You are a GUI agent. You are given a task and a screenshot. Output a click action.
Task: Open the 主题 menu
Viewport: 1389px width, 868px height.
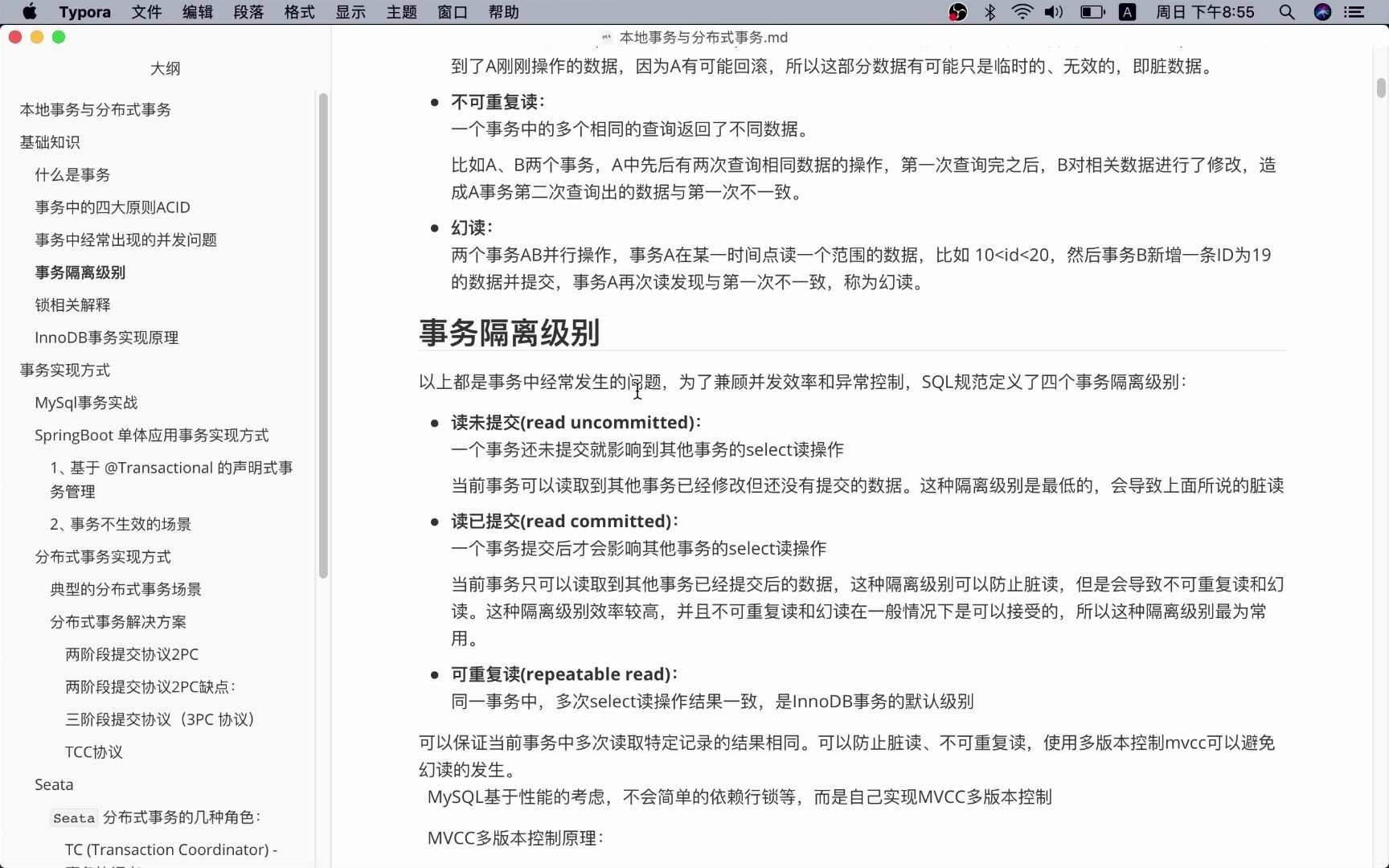click(402, 12)
